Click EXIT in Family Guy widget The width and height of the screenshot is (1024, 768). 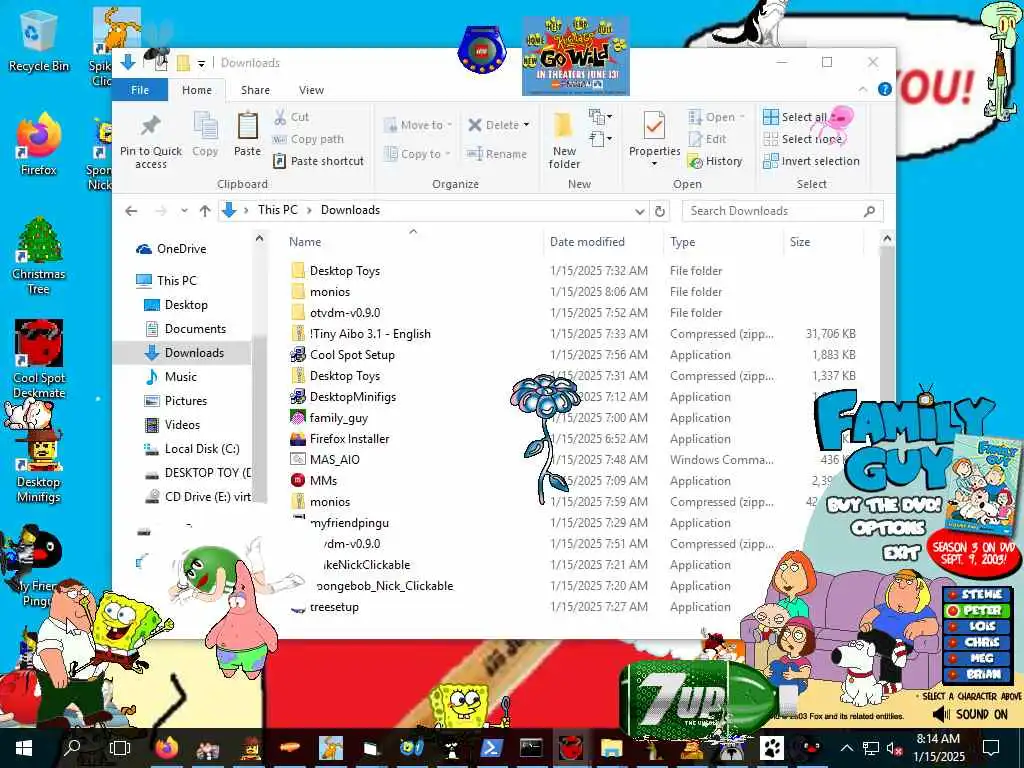pos(902,553)
